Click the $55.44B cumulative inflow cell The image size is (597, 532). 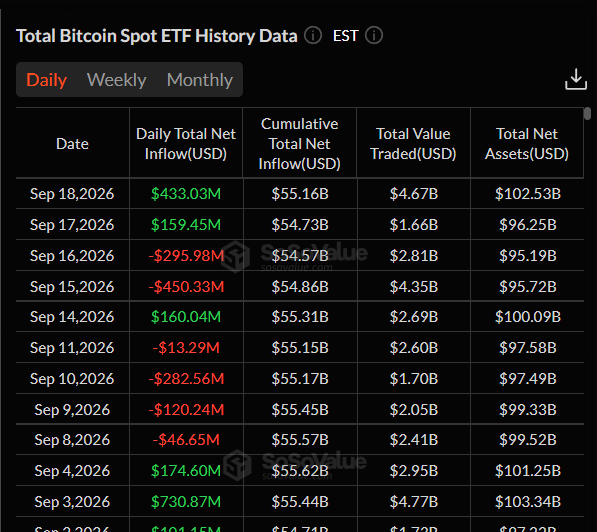[x=300, y=502]
